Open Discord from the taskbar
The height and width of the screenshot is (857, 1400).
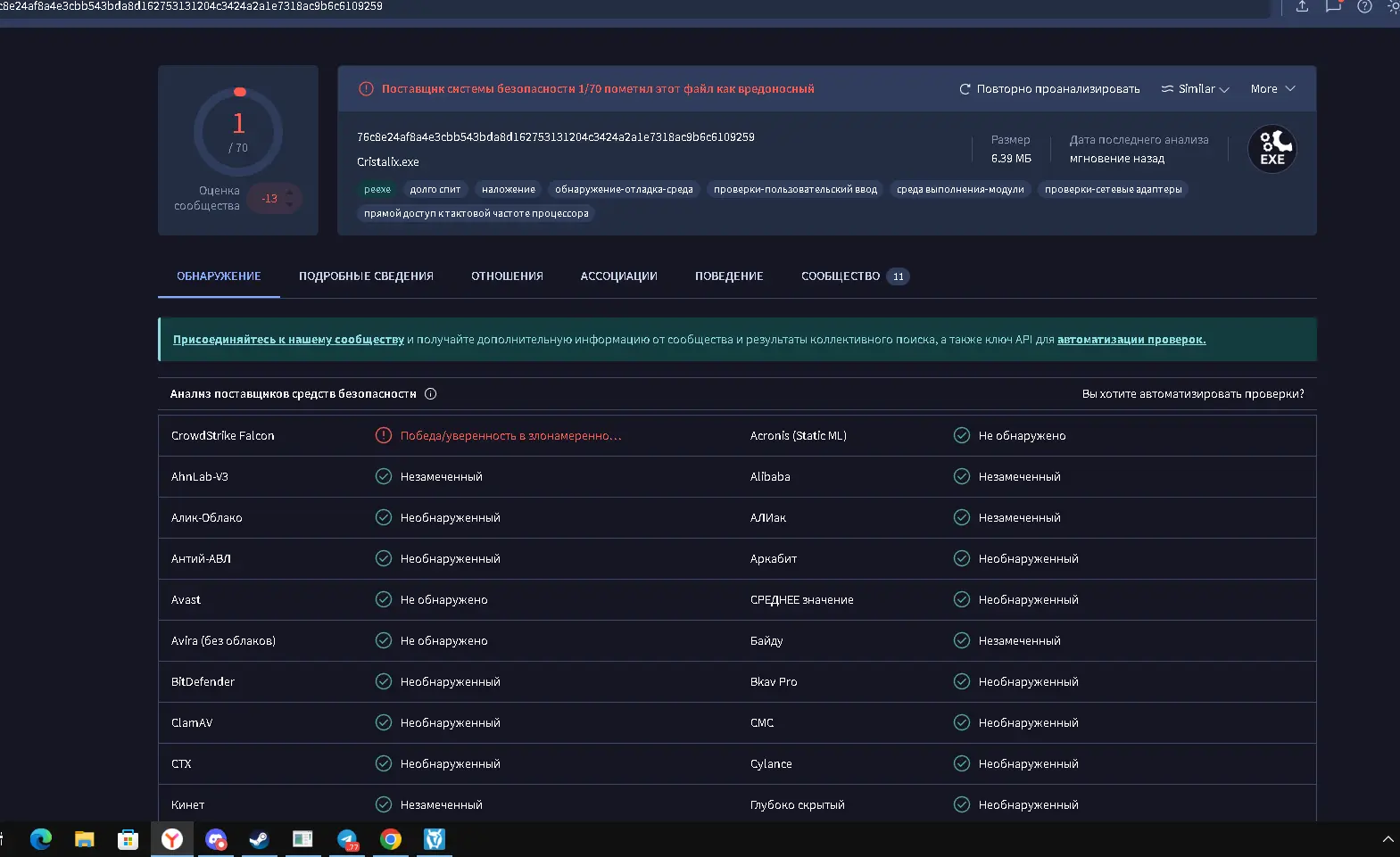click(x=216, y=839)
